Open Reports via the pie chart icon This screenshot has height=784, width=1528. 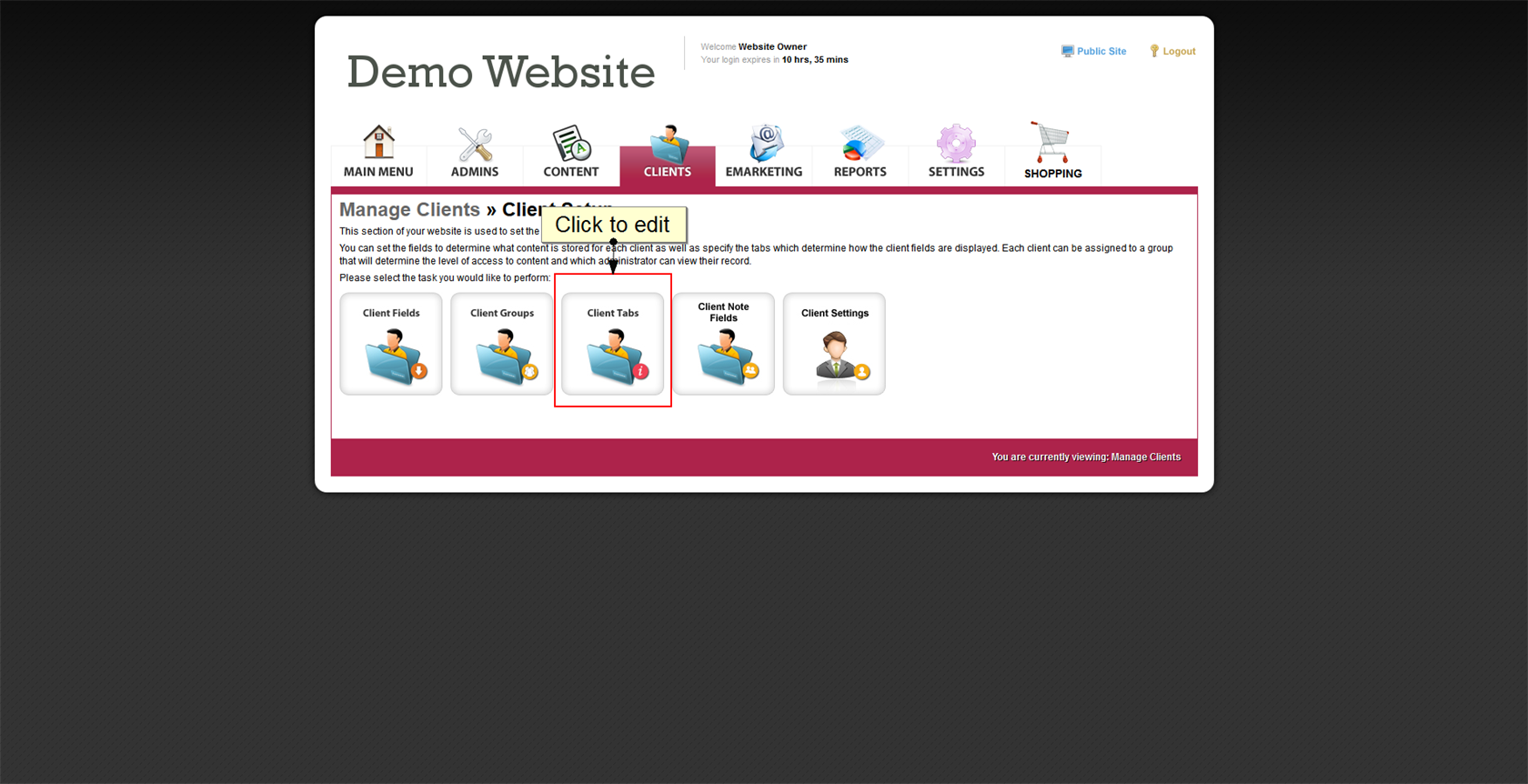click(859, 144)
